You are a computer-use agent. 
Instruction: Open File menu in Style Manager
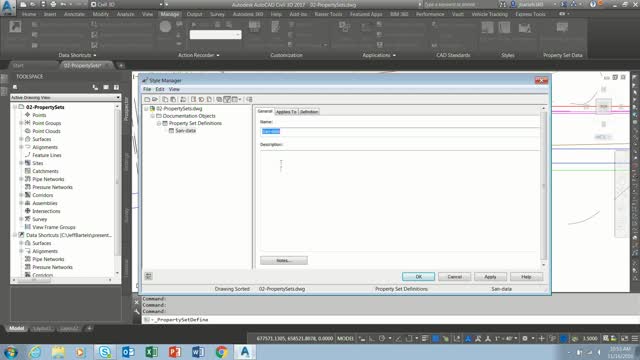pyautogui.click(x=147, y=89)
